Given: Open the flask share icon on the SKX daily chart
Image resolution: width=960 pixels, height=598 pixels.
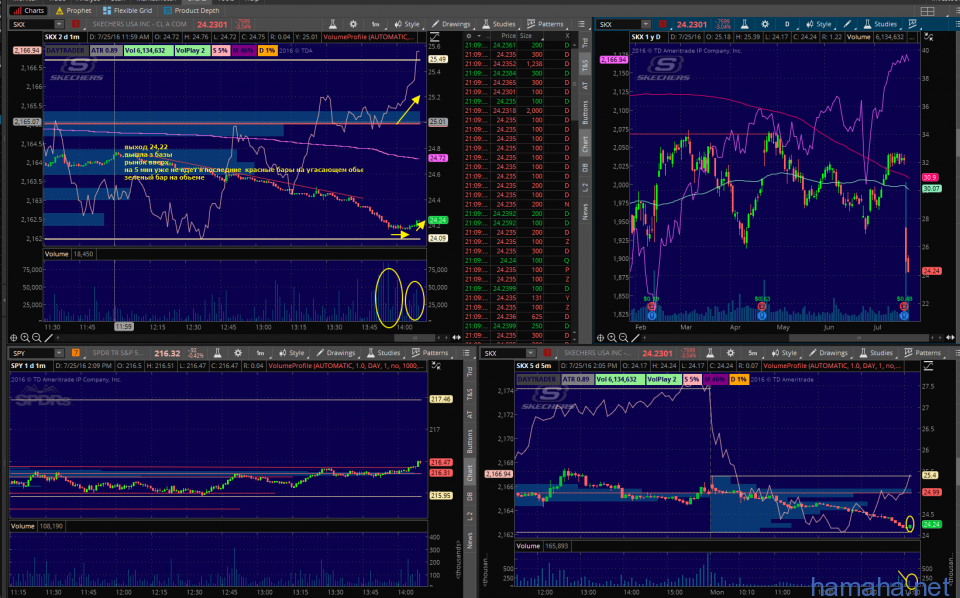Looking at the screenshot, I should [744, 24].
